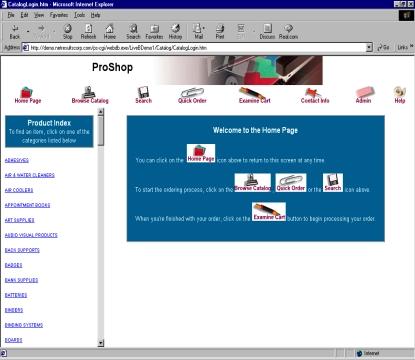Image resolution: width=415 pixels, height=360 pixels.
Task: Click the product index scroll down arrow
Action: click(x=101, y=343)
